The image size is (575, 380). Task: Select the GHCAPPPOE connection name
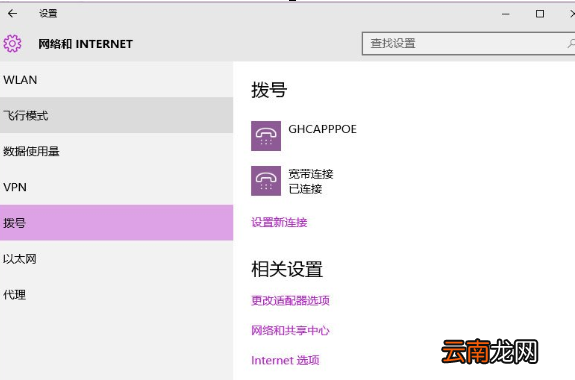click(322, 129)
